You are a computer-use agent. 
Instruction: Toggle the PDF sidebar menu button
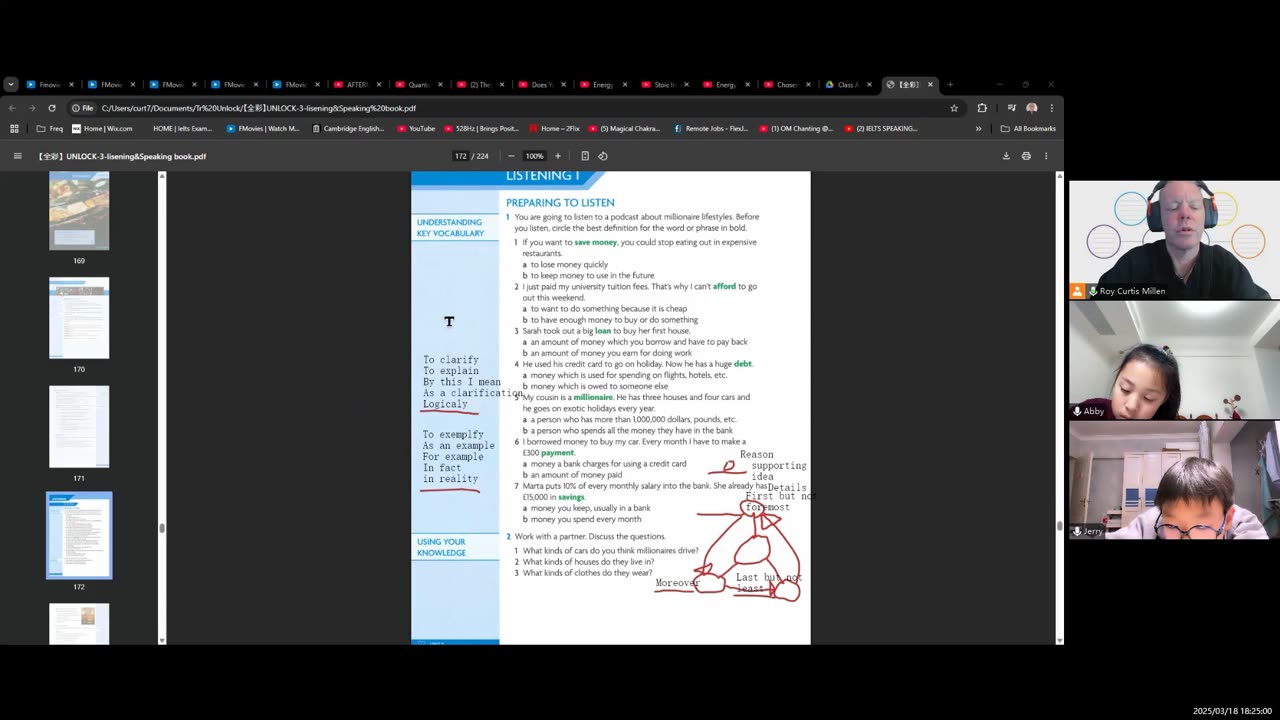(x=17, y=156)
